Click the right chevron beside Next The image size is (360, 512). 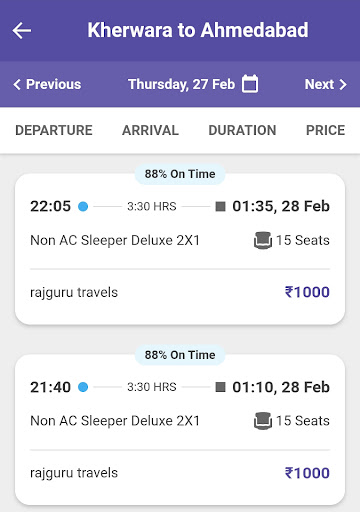point(343,84)
